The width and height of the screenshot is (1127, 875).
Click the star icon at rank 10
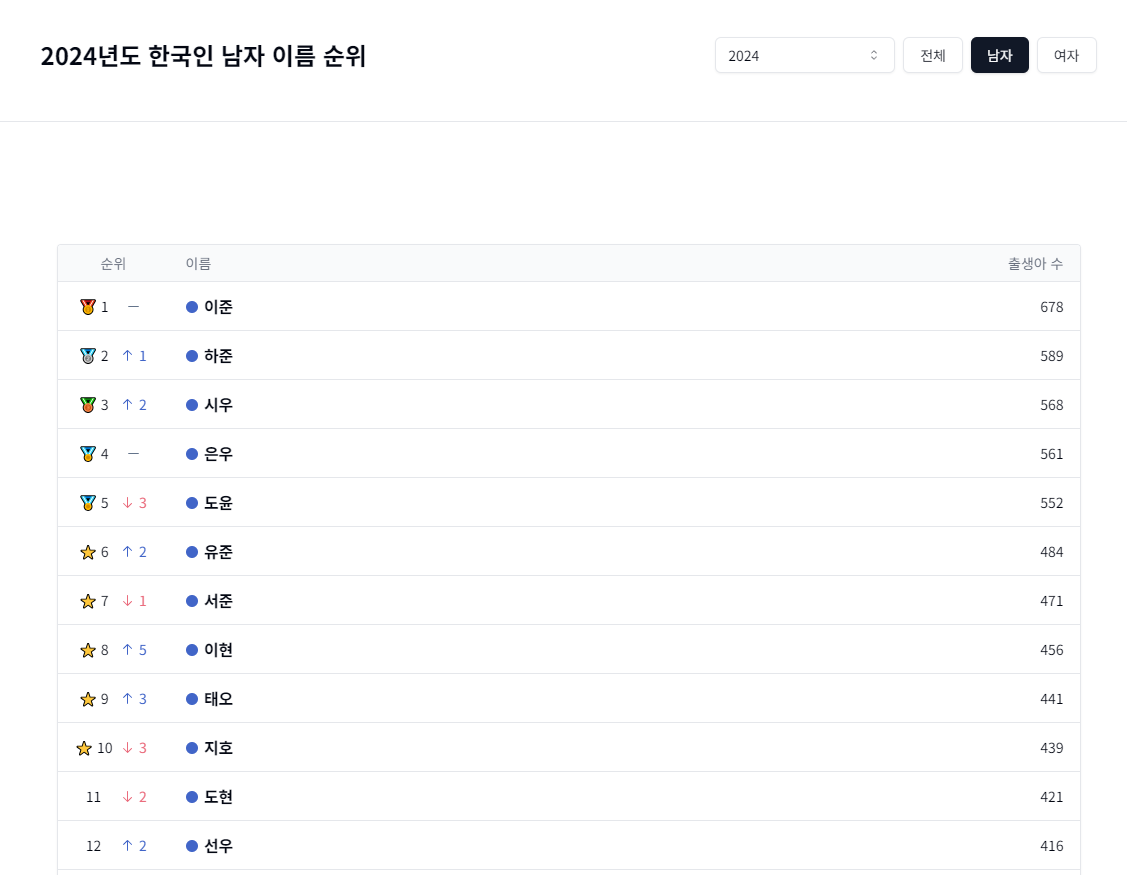84,748
